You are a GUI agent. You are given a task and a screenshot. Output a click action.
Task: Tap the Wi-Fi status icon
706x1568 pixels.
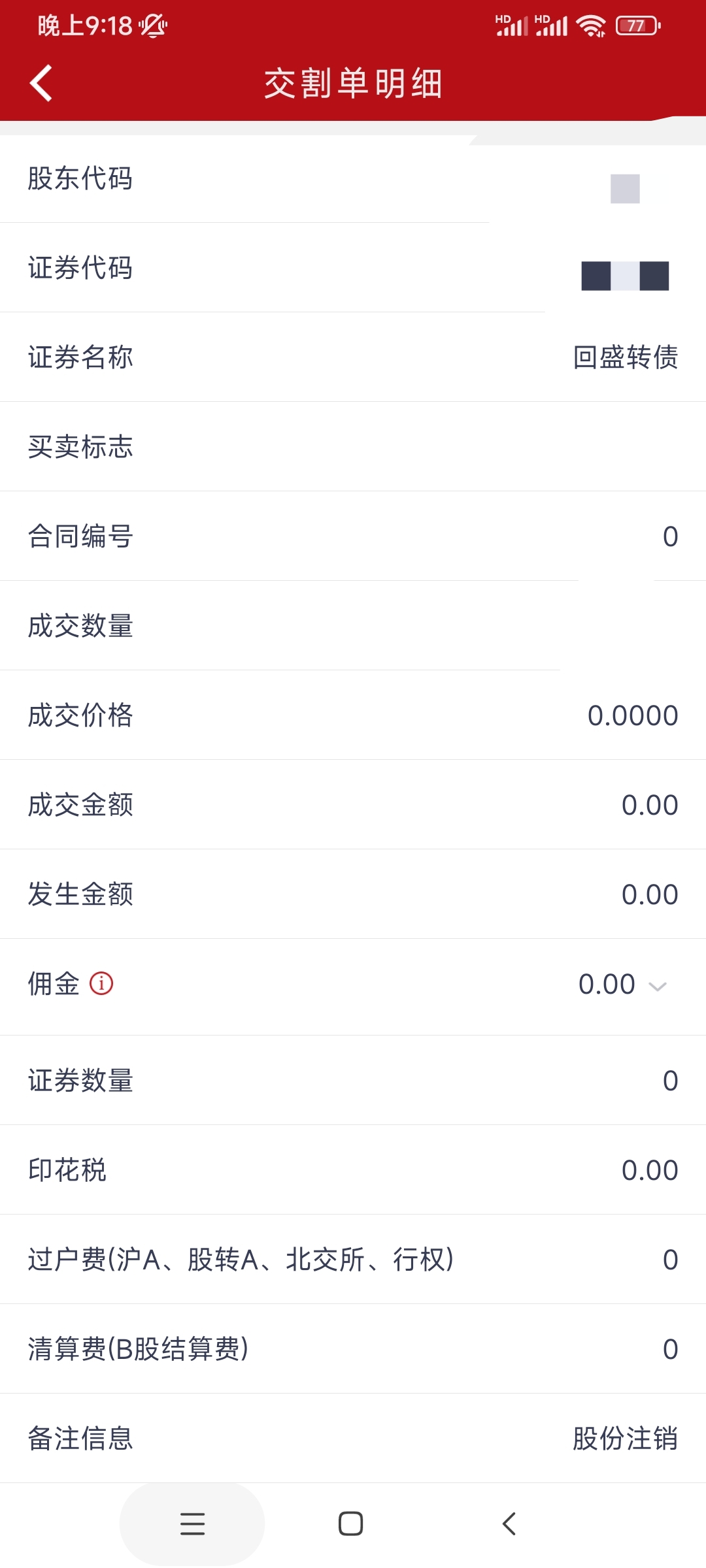591,26
